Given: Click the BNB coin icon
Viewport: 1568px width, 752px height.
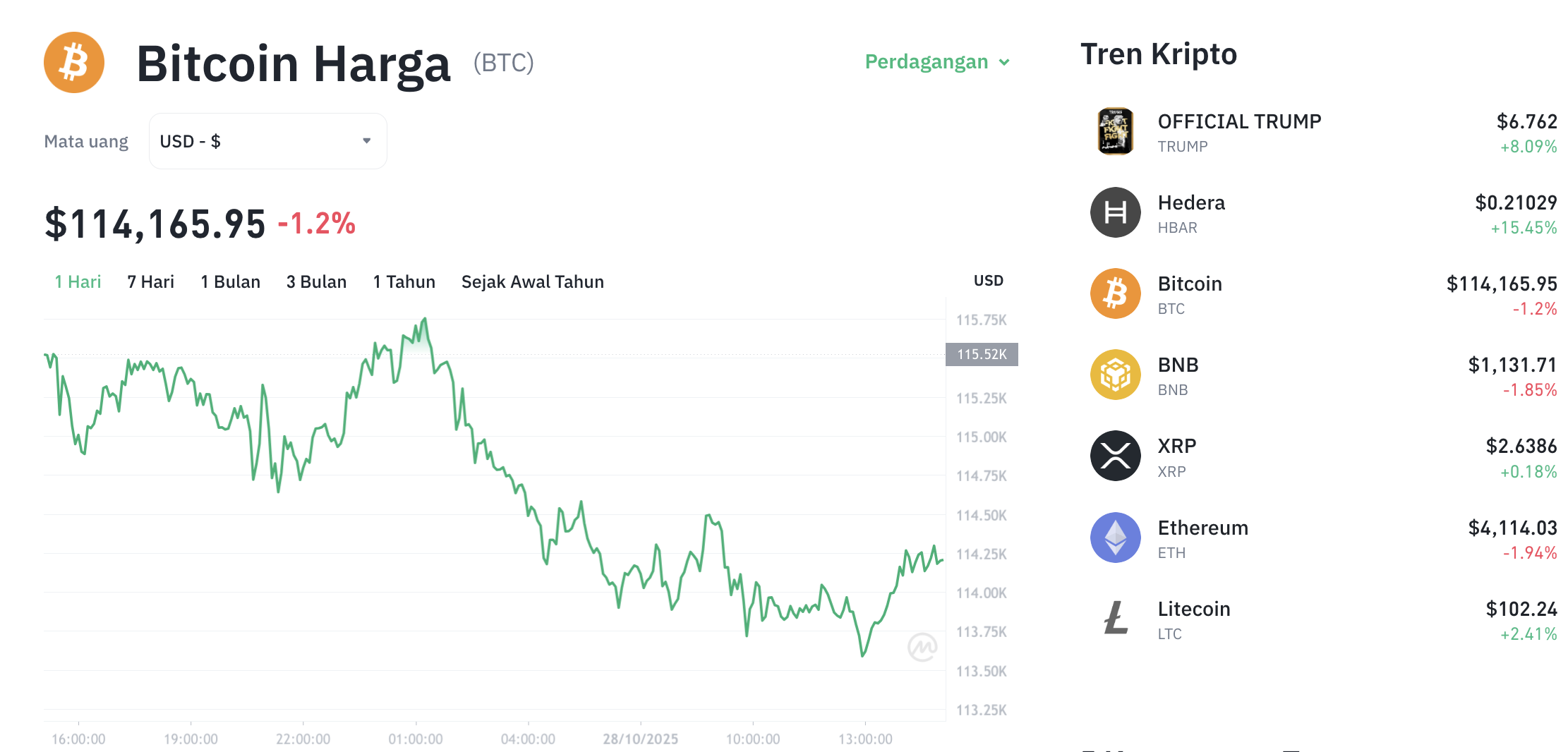Looking at the screenshot, I should pyautogui.click(x=1115, y=375).
